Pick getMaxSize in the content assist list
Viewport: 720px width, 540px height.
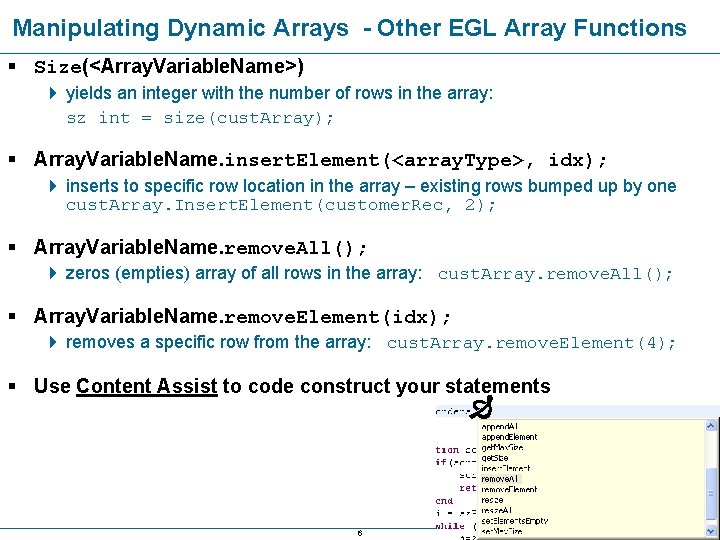tap(502, 448)
